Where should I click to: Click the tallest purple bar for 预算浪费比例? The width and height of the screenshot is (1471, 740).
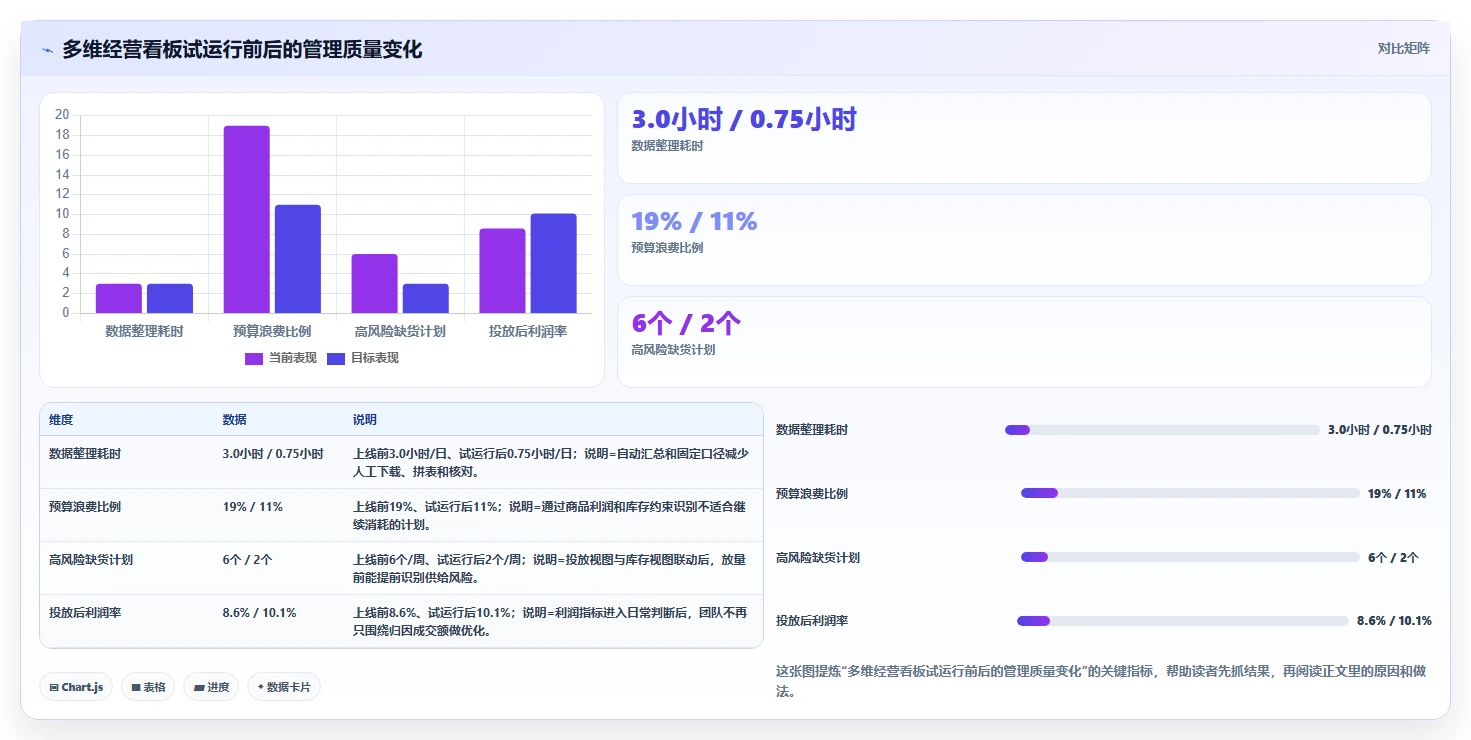pyautogui.click(x=246, y=220)
